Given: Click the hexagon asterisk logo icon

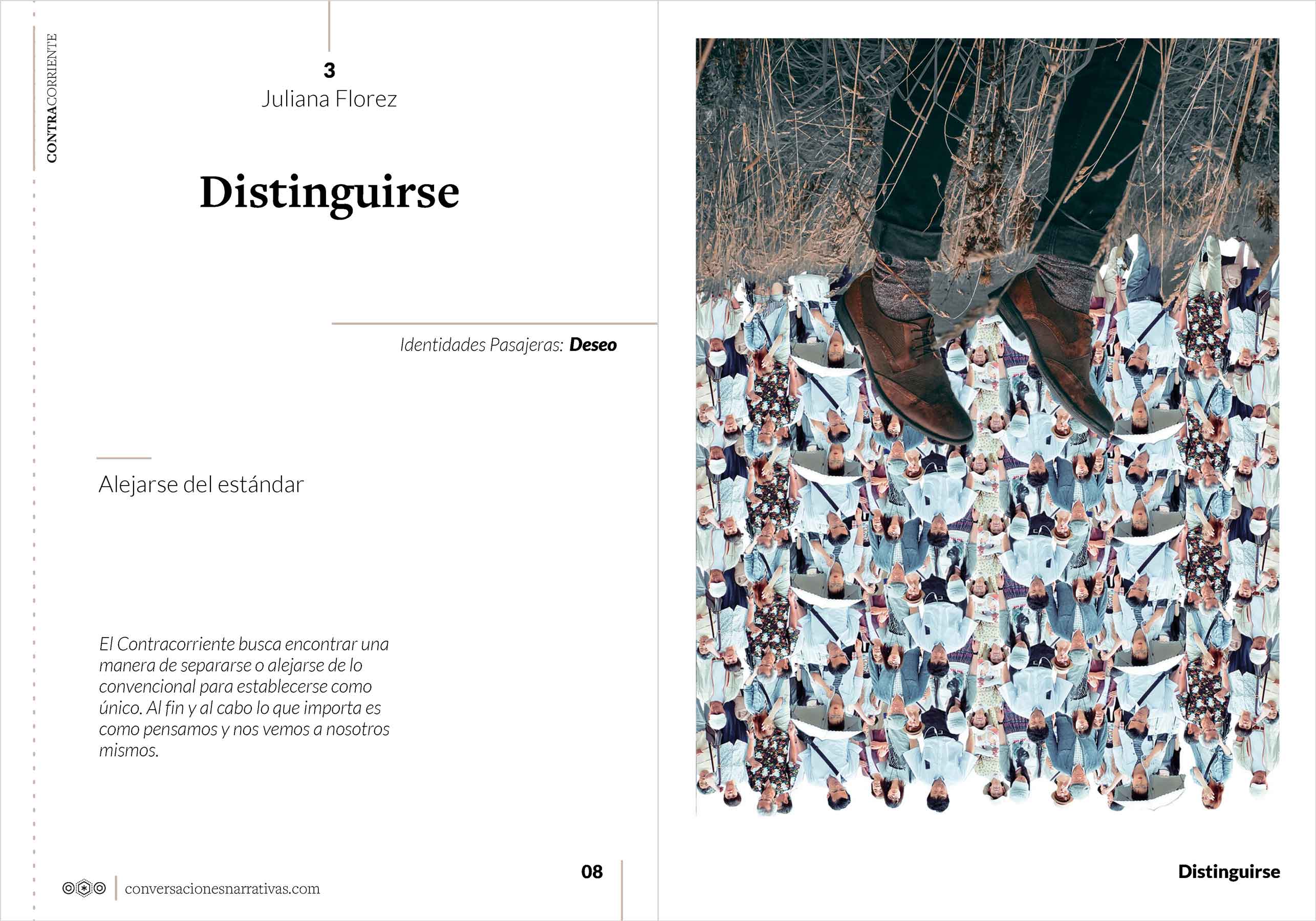Looking at the screenshot, I should [x=84, y=888].
